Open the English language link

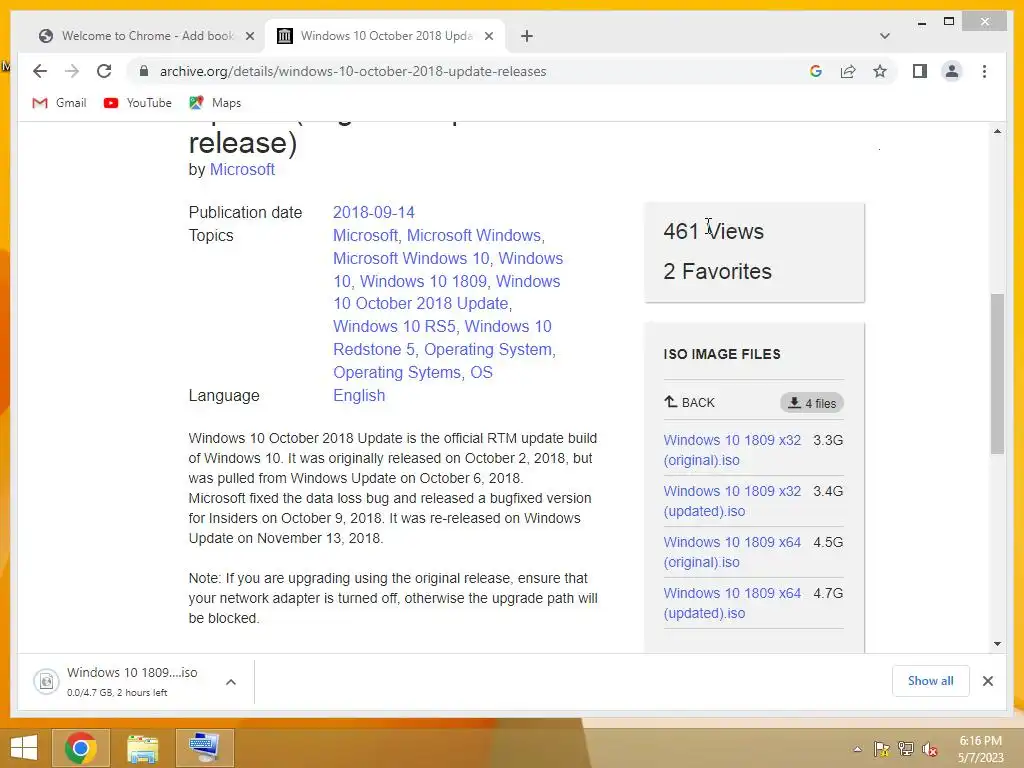[x=359, y=395]
